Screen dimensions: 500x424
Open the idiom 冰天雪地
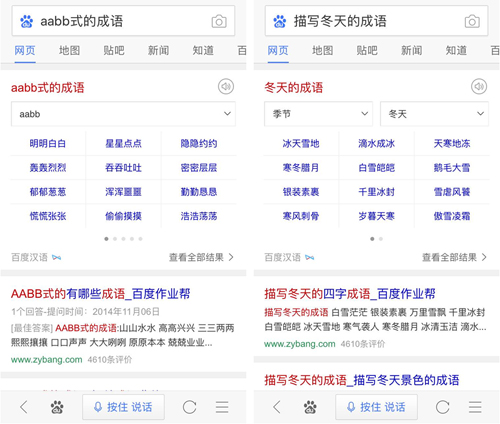301,144
